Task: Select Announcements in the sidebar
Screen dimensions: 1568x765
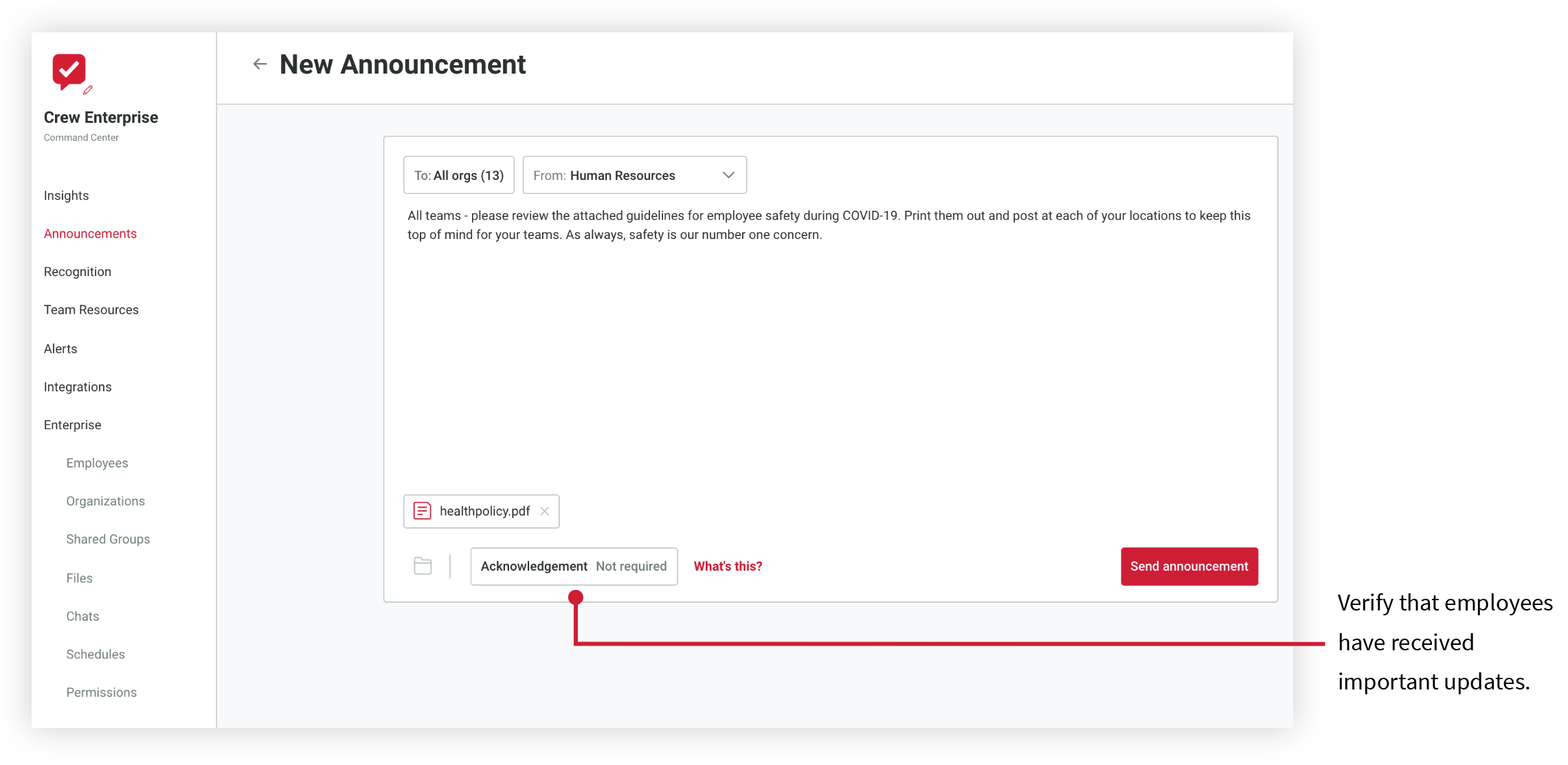Action: (x=90, y=233)
